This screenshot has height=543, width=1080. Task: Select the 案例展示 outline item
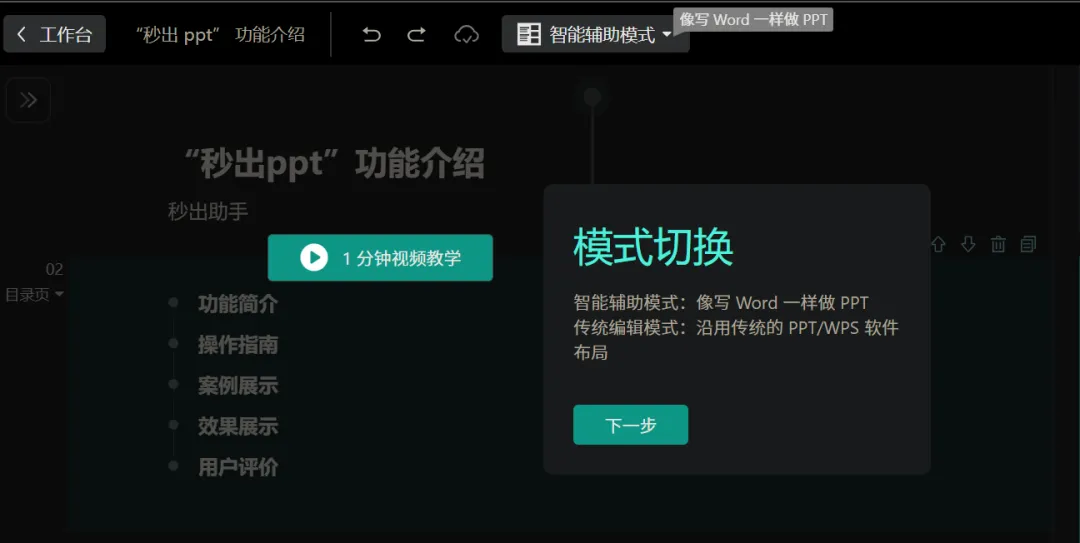(x=238, y=386)
